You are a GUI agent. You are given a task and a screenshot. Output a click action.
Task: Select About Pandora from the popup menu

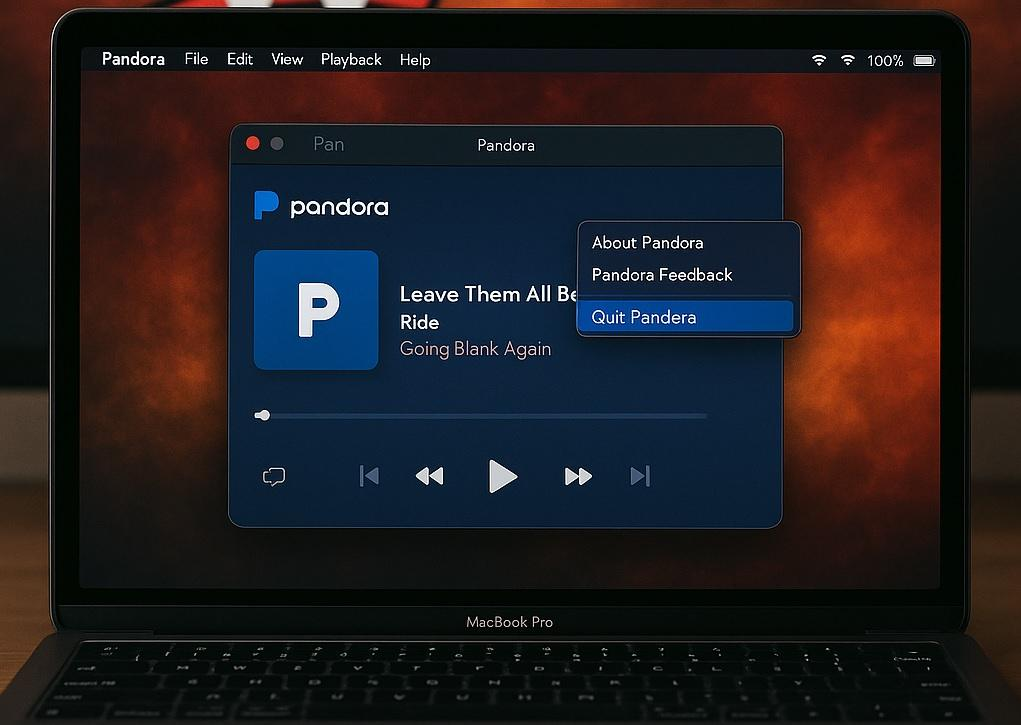pos(647,243)
